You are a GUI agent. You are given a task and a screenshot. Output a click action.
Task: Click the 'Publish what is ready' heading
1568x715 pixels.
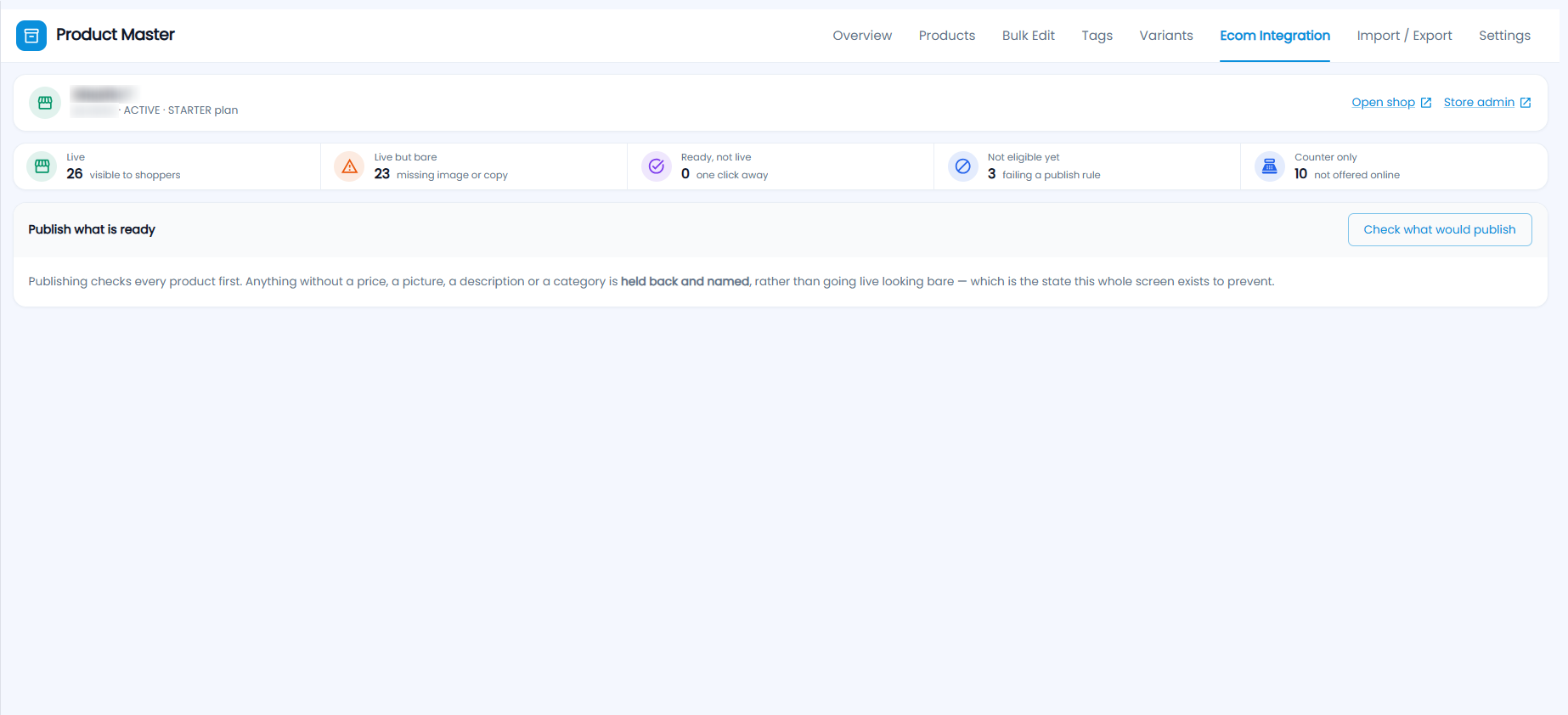pos(92,229)
